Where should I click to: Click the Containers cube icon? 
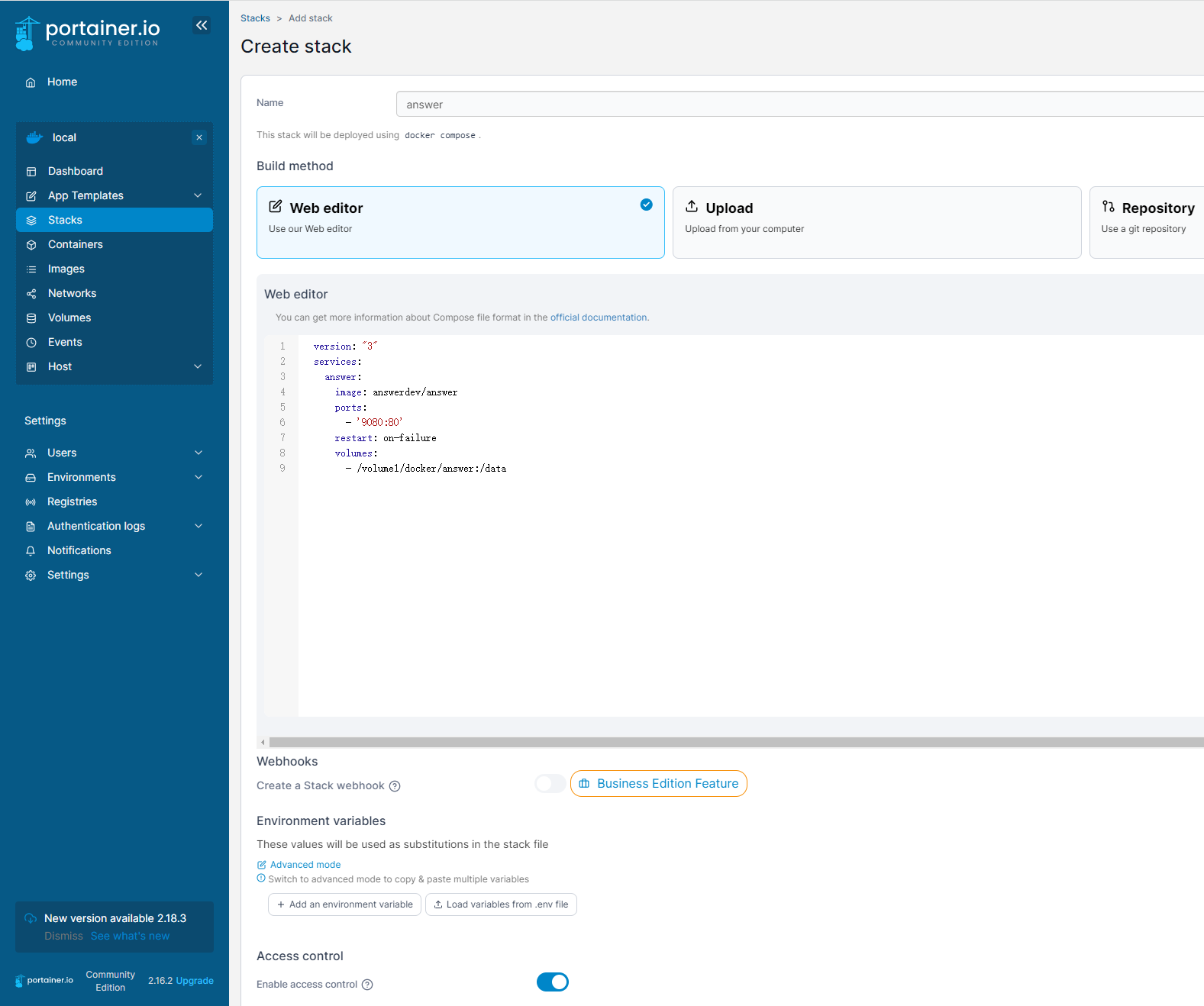pyautogui.click(x=31, y=245)
